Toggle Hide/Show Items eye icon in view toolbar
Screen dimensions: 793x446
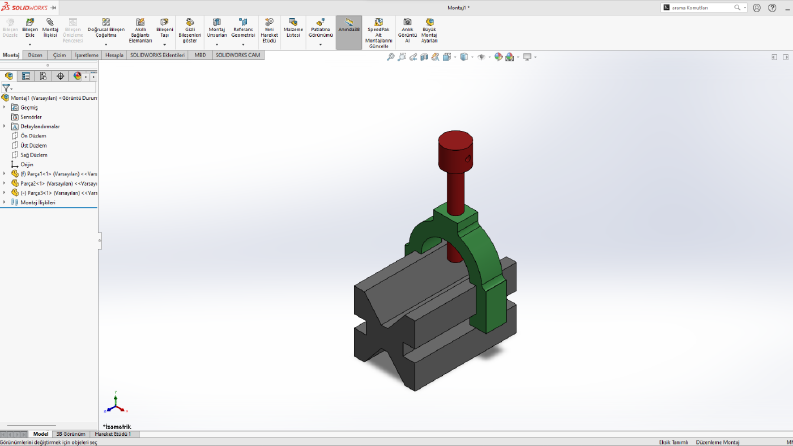tap(481, 57)
